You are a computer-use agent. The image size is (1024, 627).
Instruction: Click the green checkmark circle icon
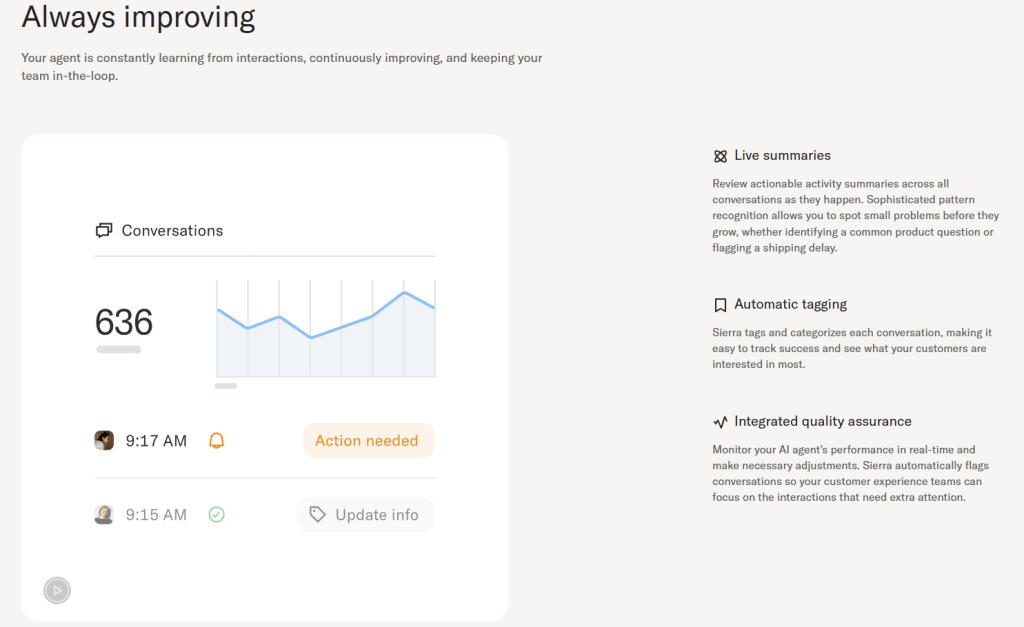click(216, 515)
